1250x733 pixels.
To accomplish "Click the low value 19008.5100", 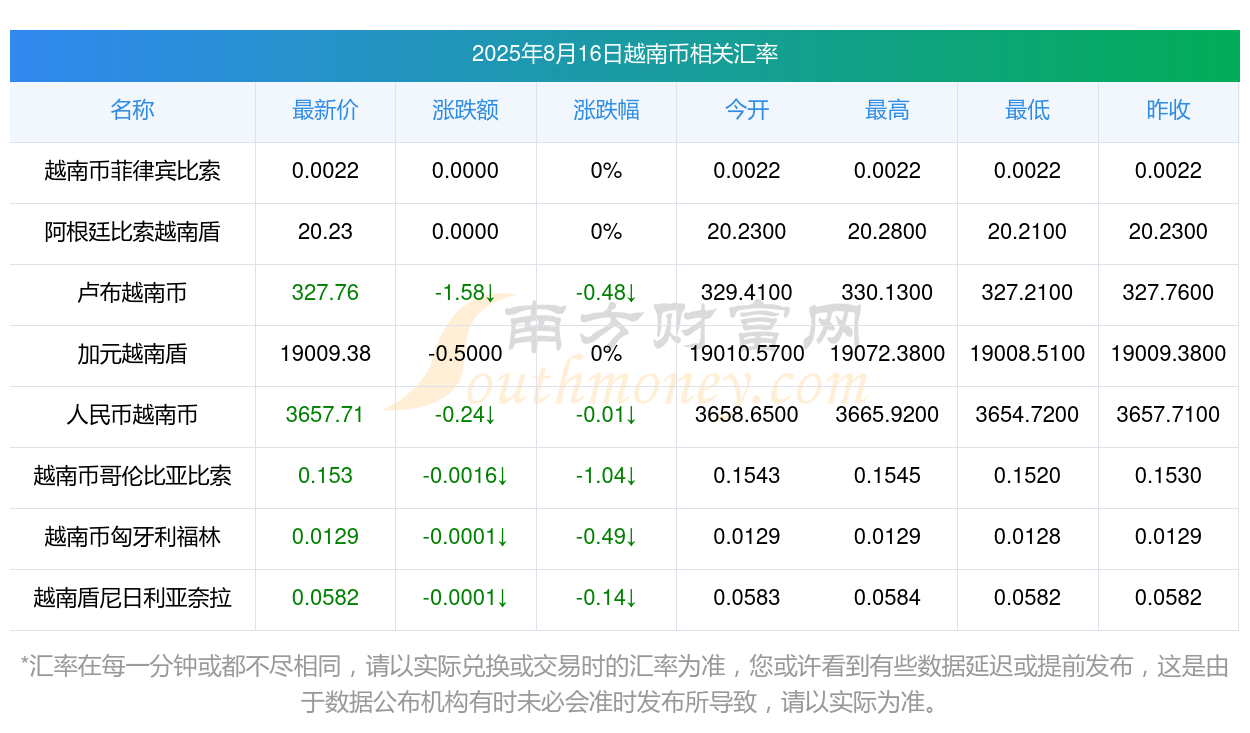I will [1027, 354].
